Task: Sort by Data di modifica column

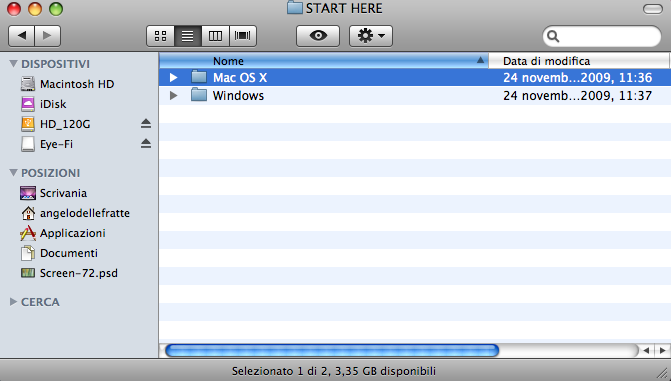Action: pos(579,61)
